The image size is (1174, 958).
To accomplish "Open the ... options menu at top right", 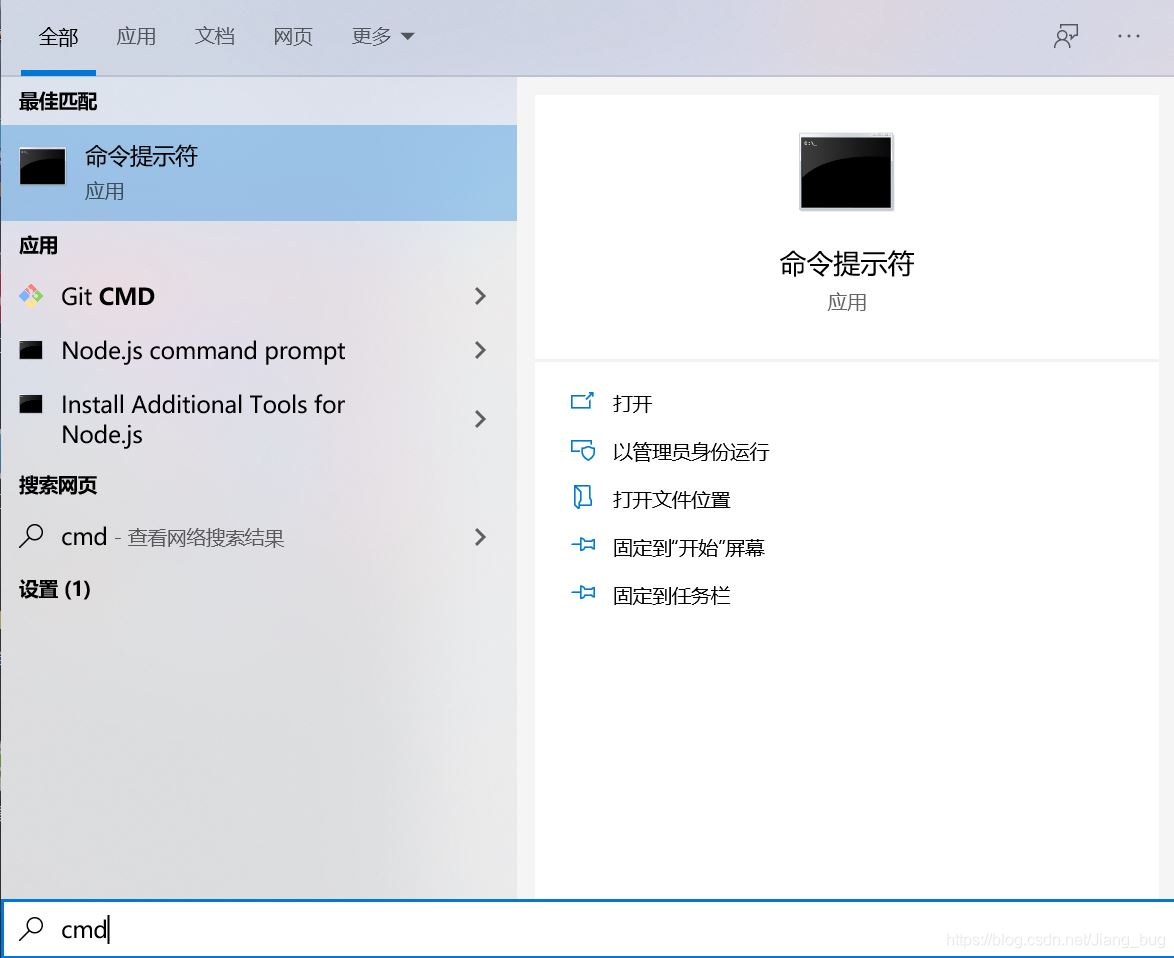I will pos(1128,35).
